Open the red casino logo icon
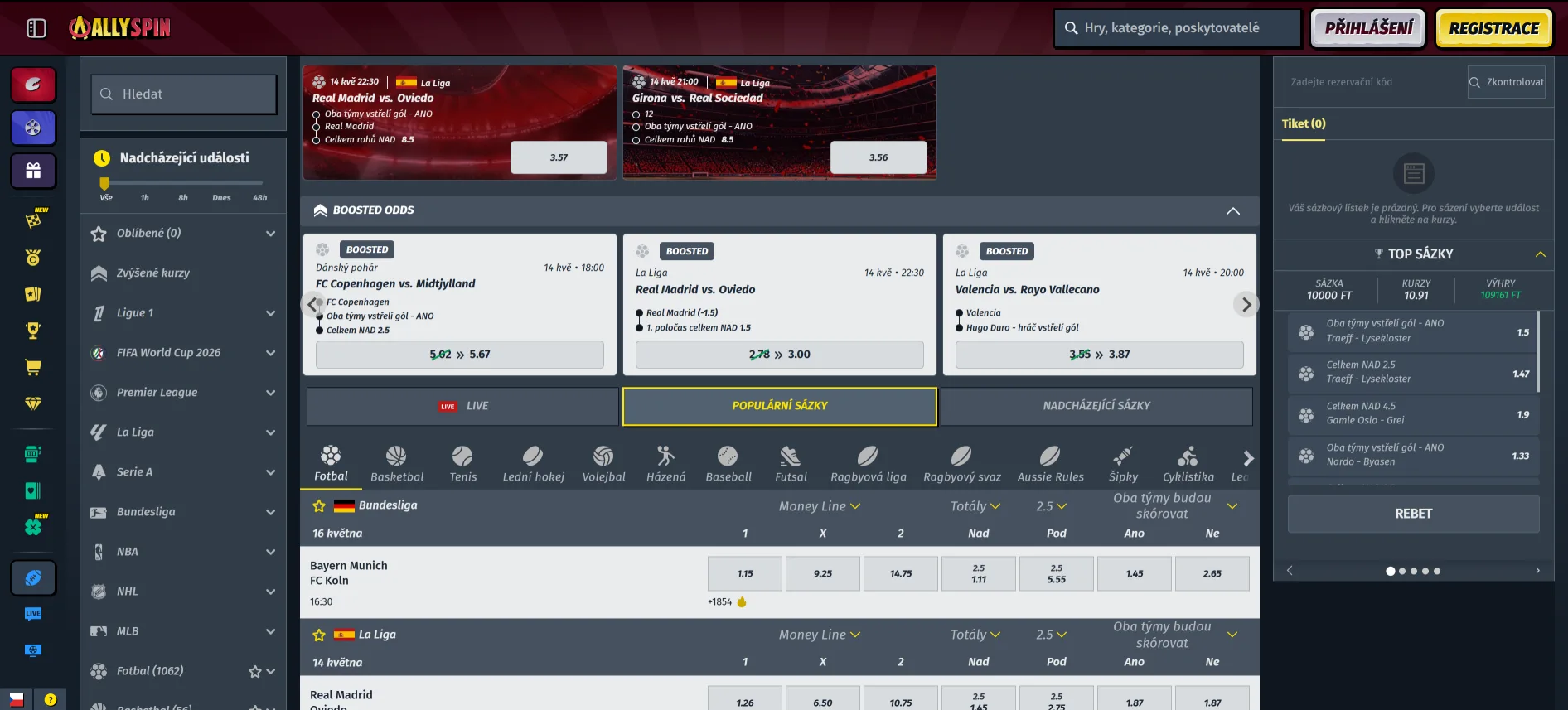Image resolution: width=1568 pixels, height=710 pixels. 33,85
